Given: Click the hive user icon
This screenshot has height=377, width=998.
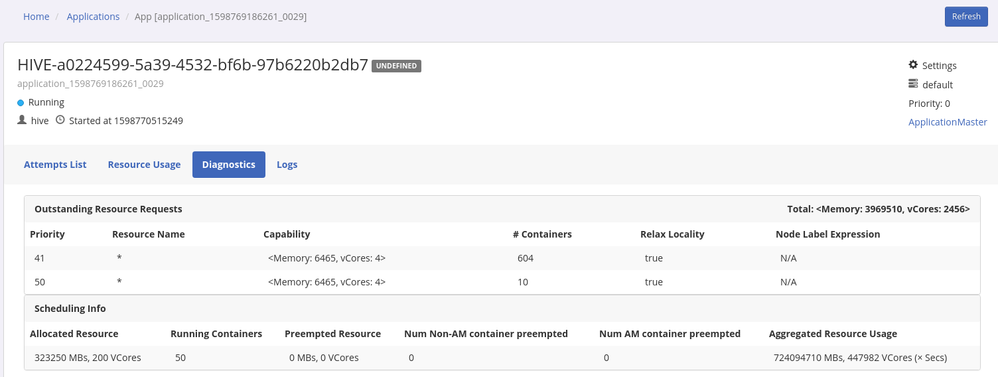Looking at the screenshot, I should [x=22, y=120].
